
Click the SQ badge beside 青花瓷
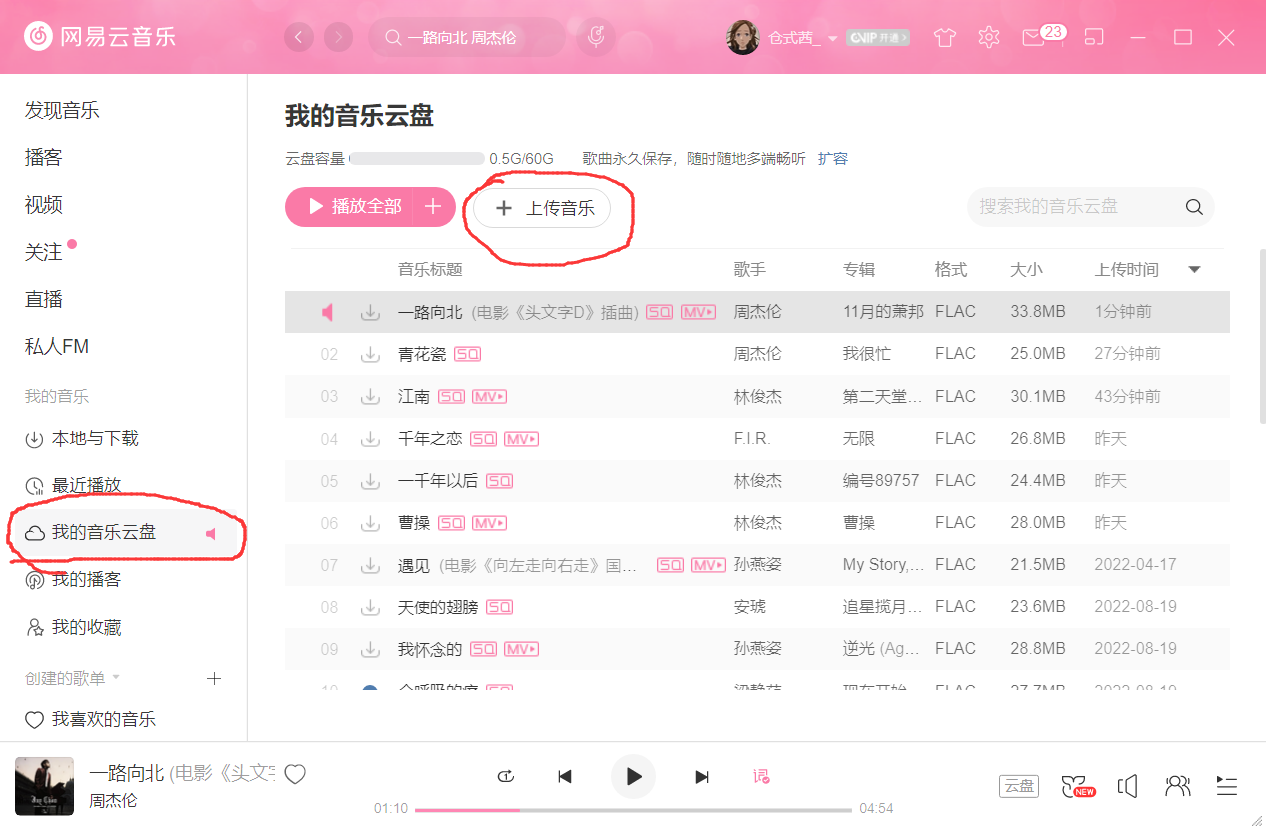pos(468,355)
